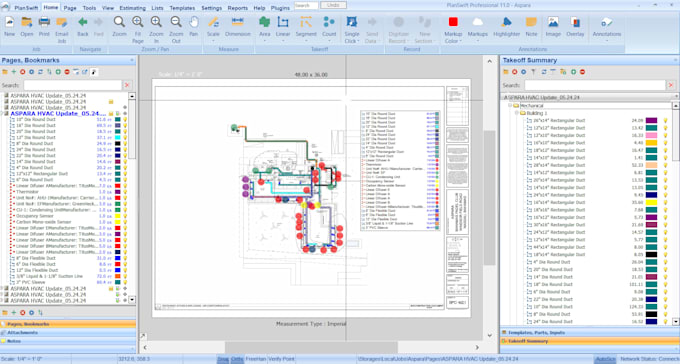Fit Page to the view
This screenshot has height=364, width=680.
pos(137,30)
